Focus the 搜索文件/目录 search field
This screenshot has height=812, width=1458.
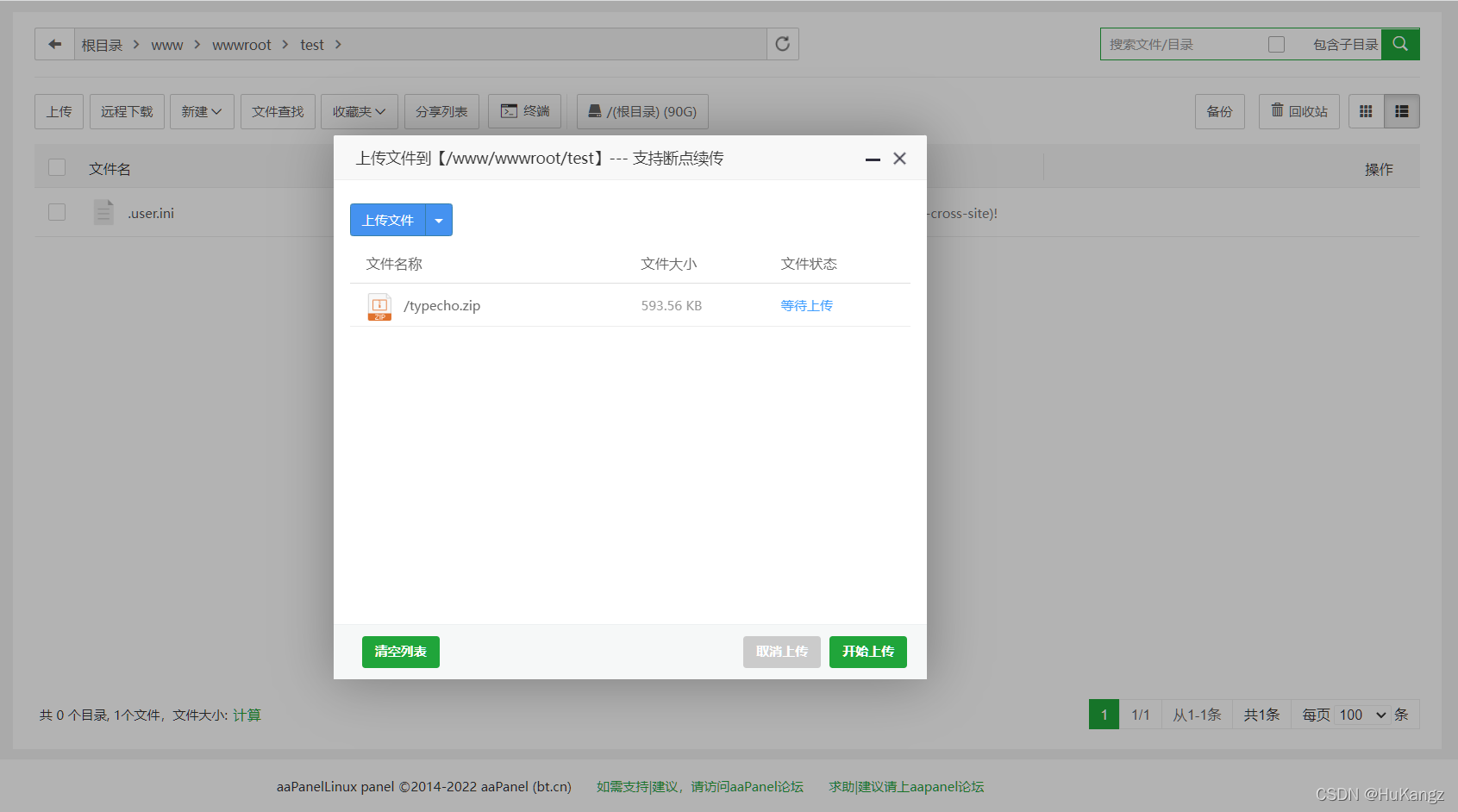1181,44
